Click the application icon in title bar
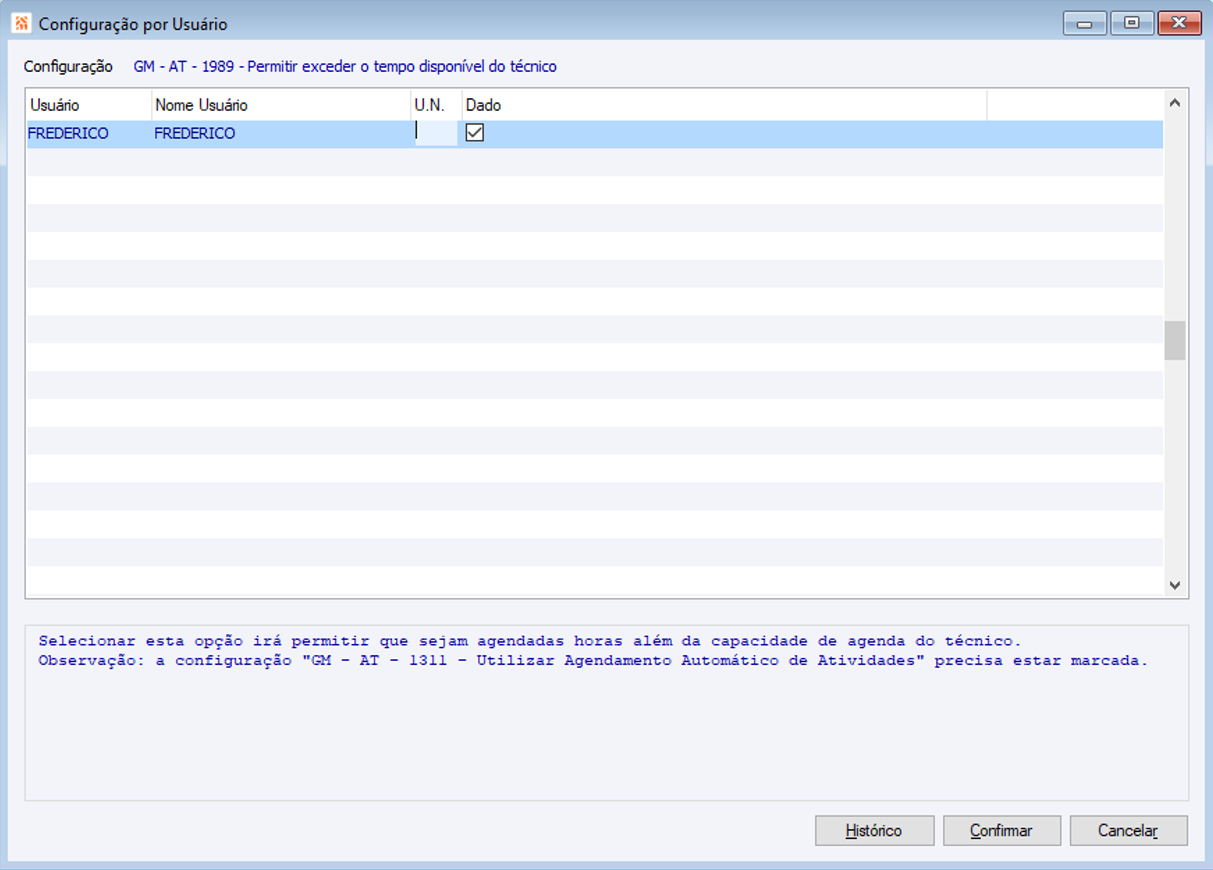The image size is (1213, 870). (x=21, y=23)
